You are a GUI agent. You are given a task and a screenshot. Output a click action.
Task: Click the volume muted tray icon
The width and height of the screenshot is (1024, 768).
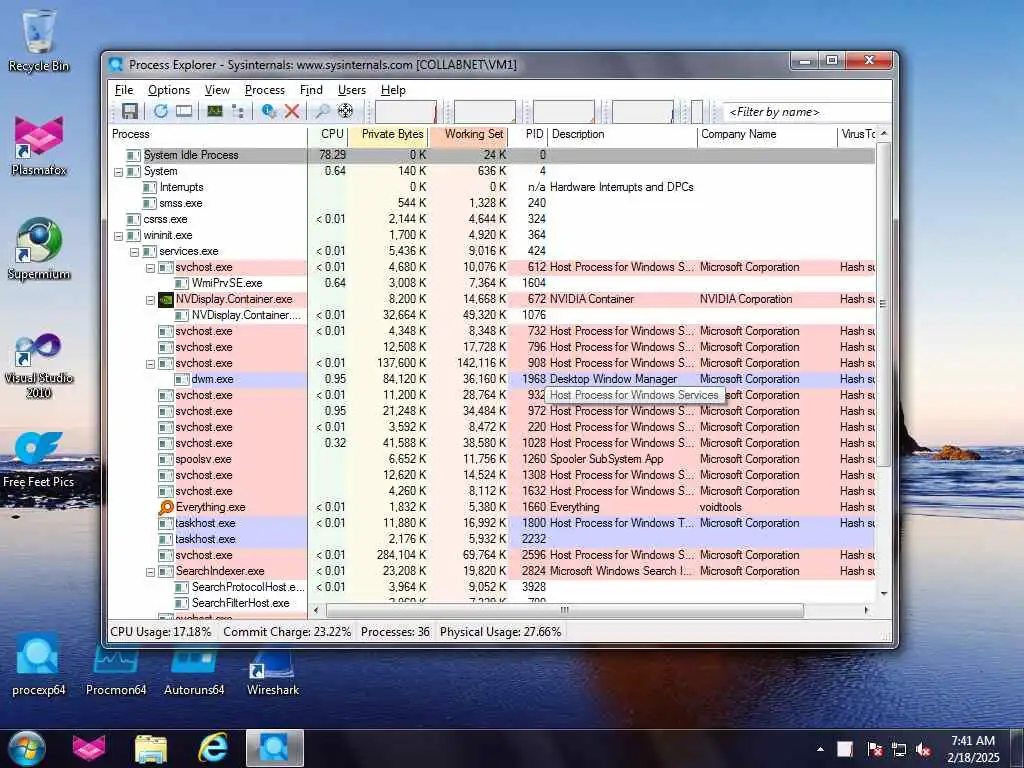tap(923, 749)
